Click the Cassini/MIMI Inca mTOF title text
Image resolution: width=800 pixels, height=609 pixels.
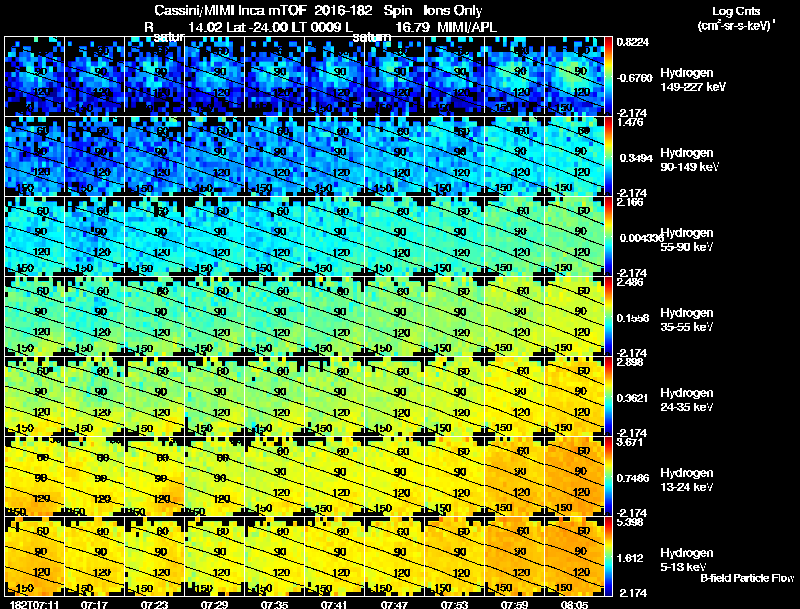(230, 11)
